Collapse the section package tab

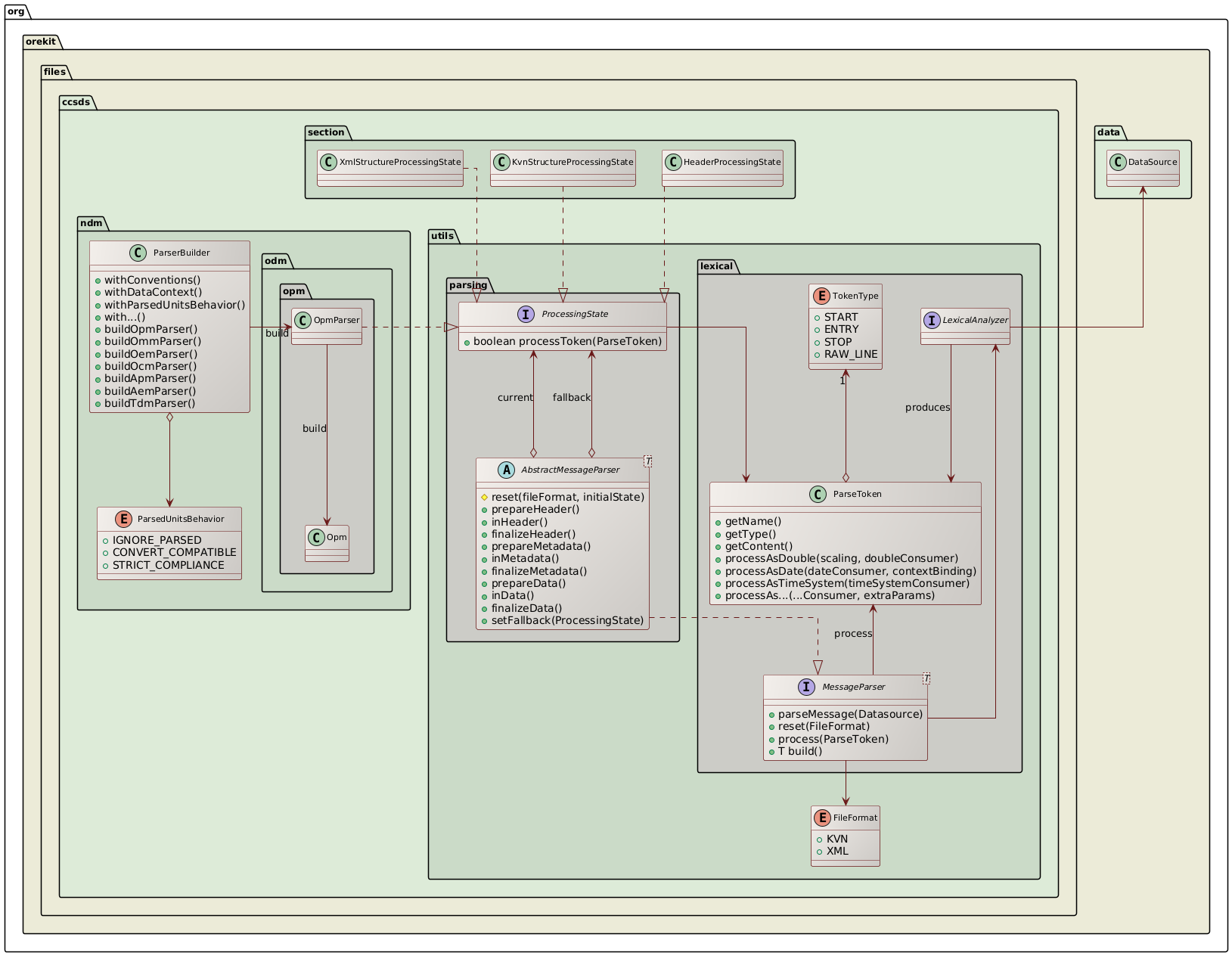tap(325, 132)
